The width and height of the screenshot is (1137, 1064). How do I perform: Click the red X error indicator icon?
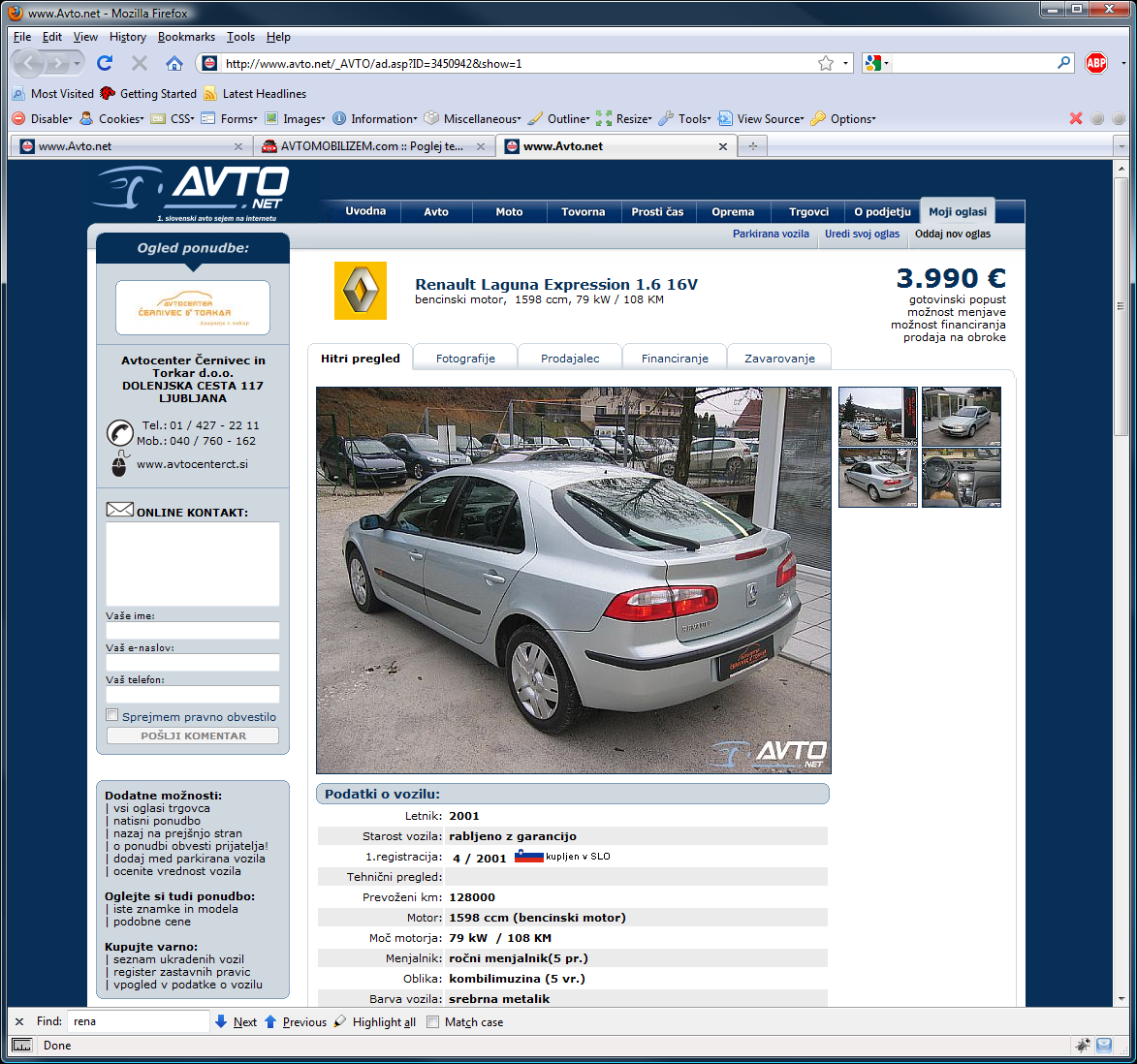[1075, 118]
